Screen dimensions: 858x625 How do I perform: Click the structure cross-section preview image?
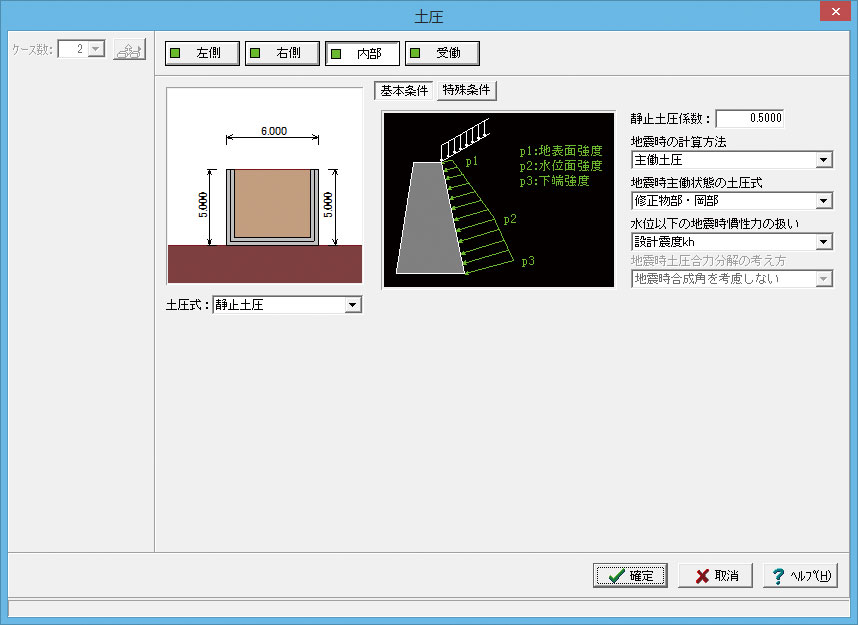pyautogui.click(x=265, y=186)
